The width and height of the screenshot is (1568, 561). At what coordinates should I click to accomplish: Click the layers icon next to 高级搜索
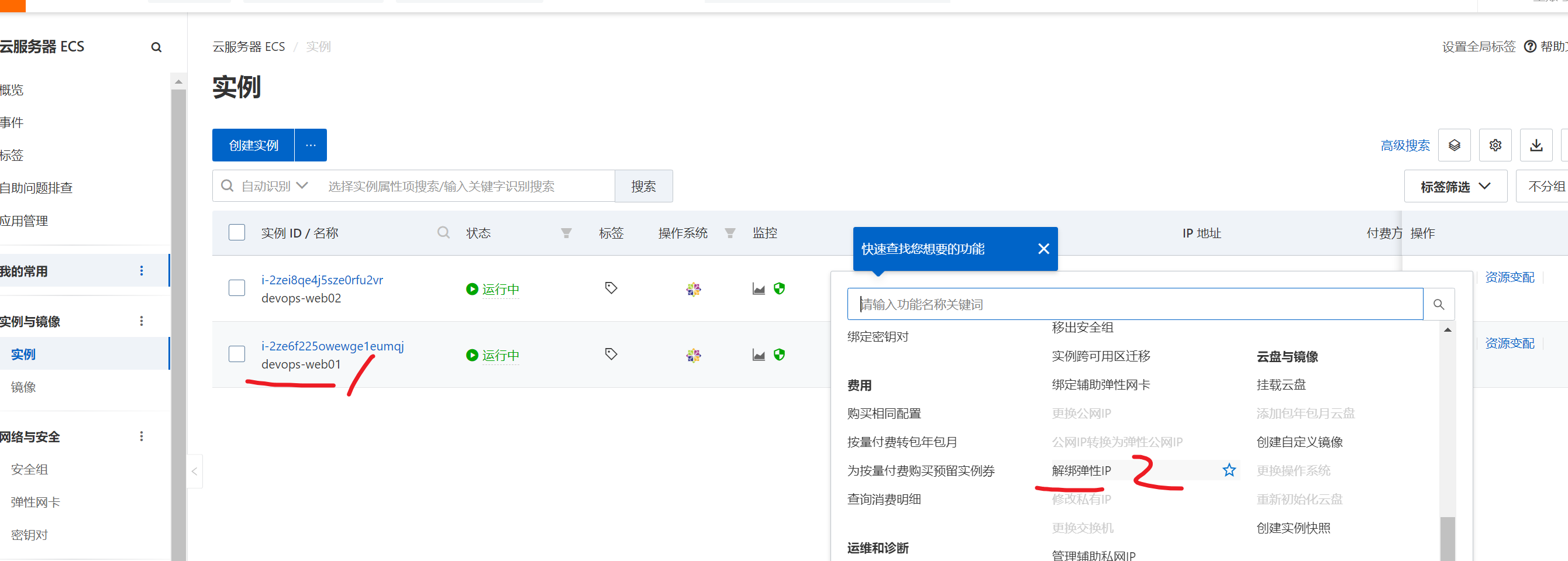click(1454, 145)
